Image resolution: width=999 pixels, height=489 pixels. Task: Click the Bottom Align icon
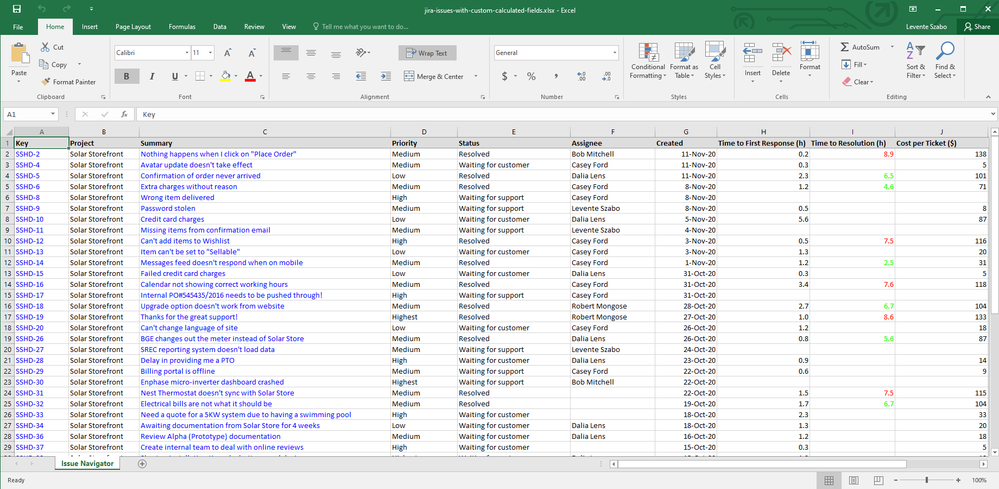coord(335,53)
